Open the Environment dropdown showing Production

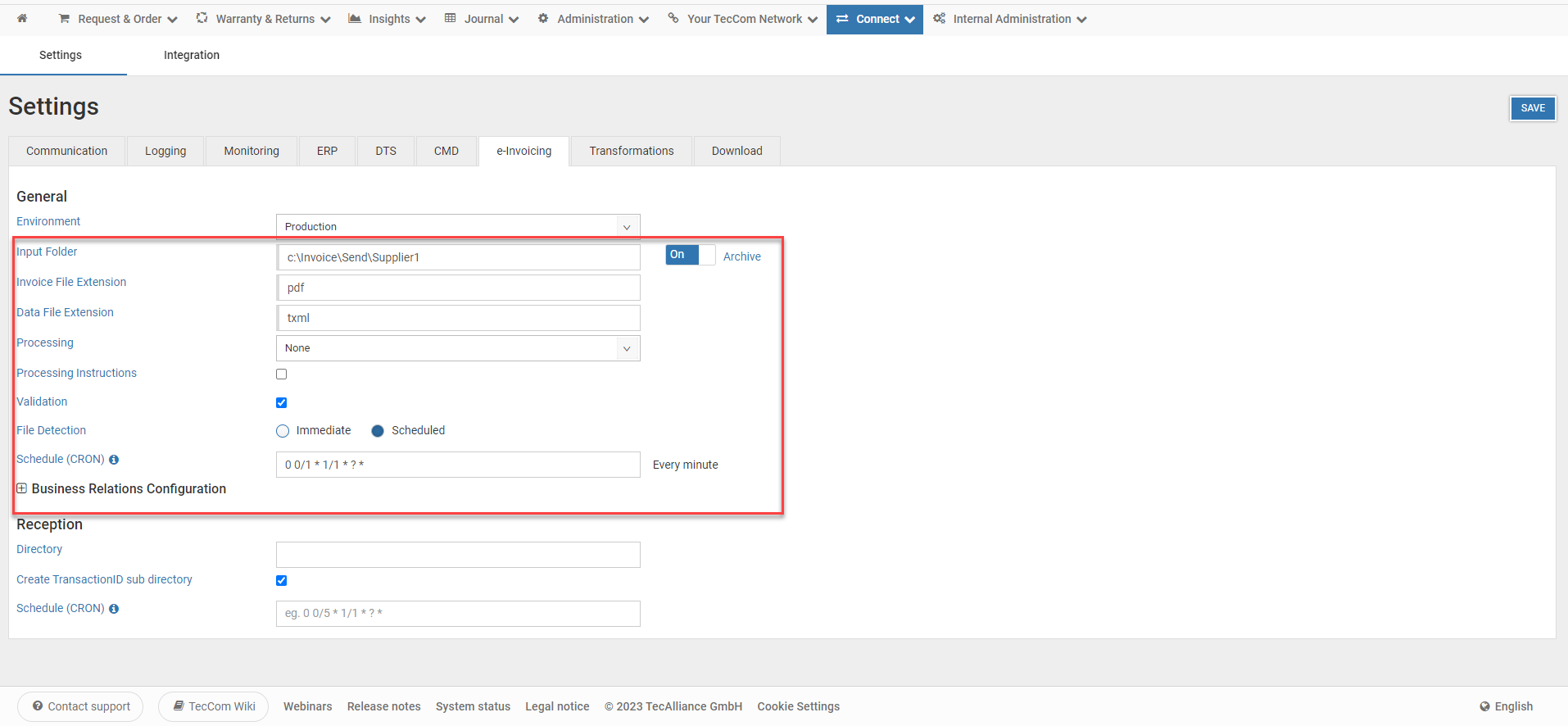pyautogui.click(x=458, y=227)
